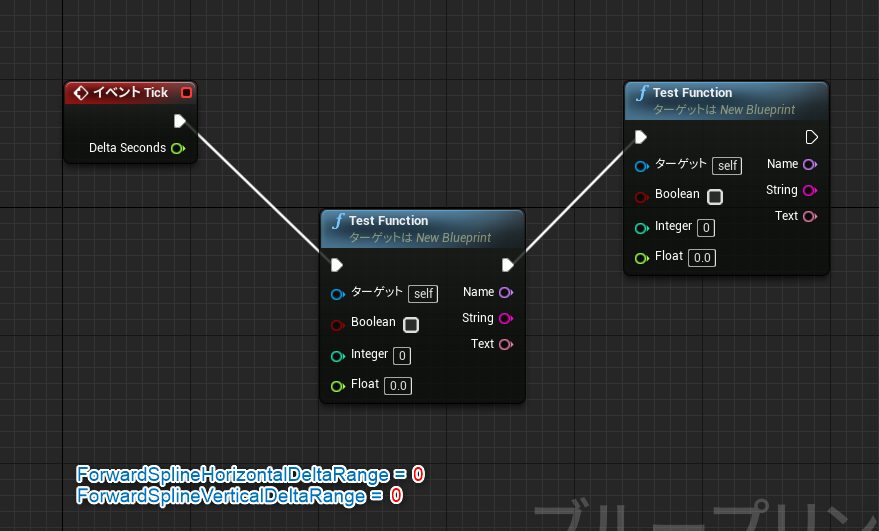
Task: Click the String output pin on middle Test Function
Action: (506, 318)
